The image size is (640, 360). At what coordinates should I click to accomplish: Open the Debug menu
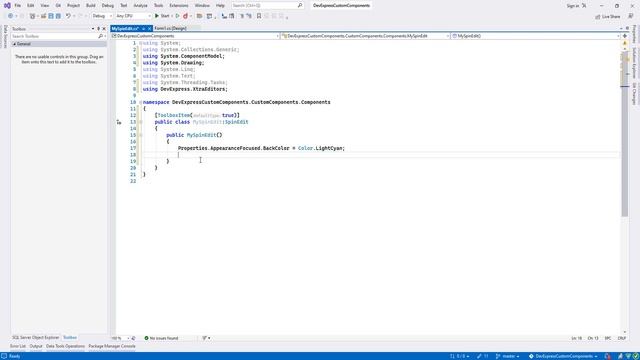coord(108,6)
